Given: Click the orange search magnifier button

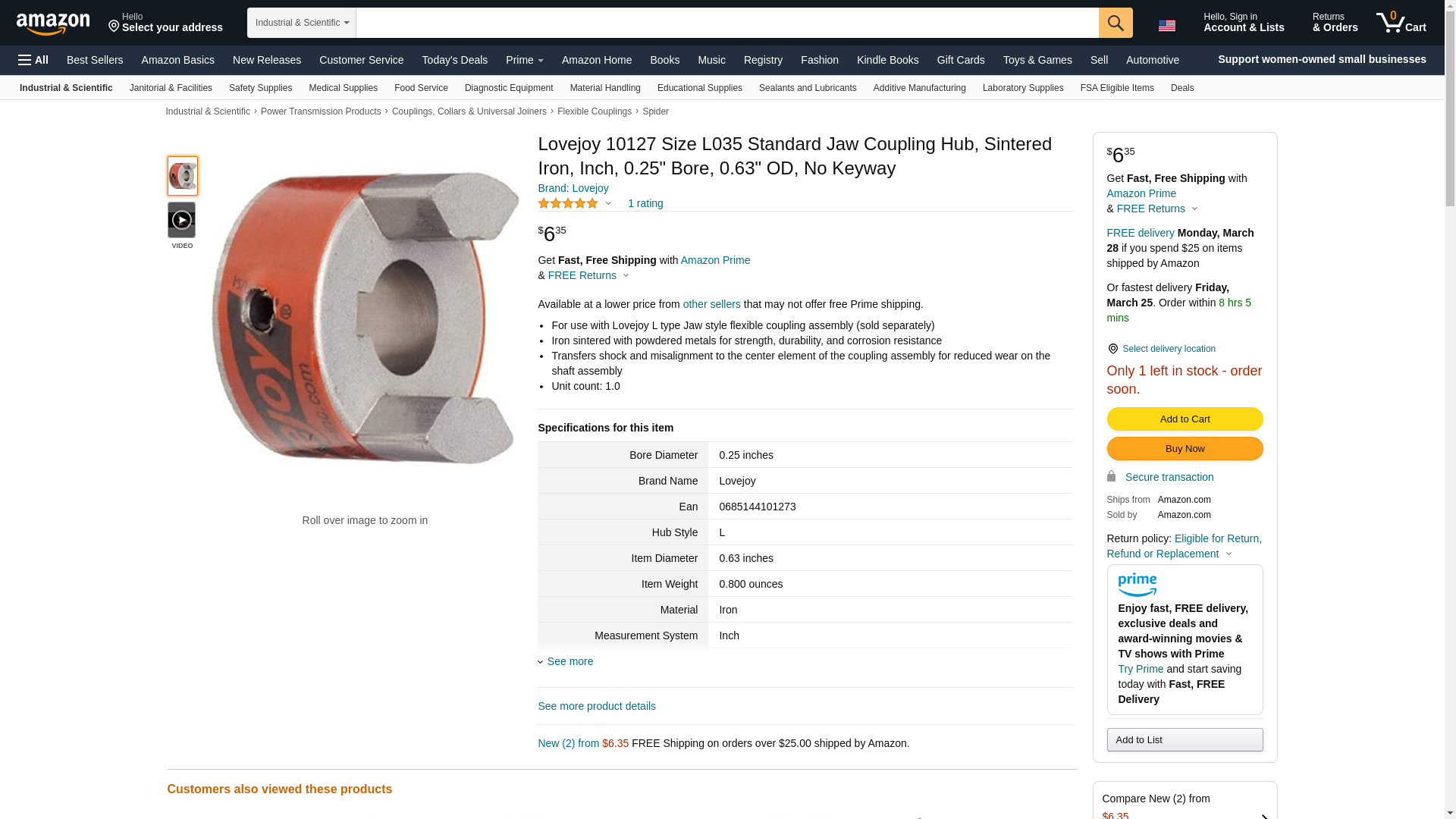Looking at the screenshot, I should pyautogui.click(x=1116, y=23).
